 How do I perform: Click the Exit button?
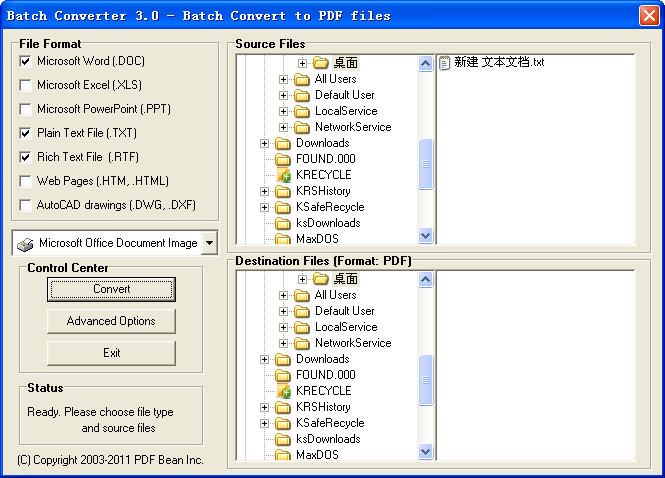click(x=111, y=353)
